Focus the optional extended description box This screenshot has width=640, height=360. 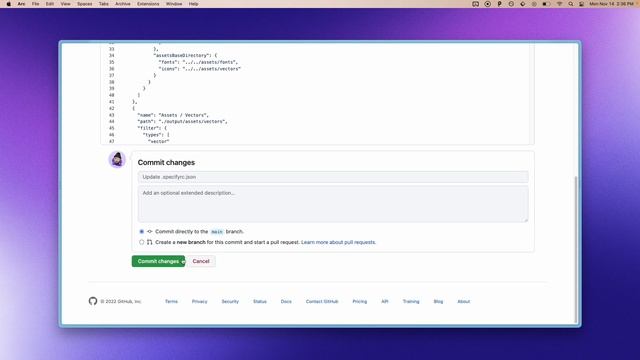click(333, 204)
